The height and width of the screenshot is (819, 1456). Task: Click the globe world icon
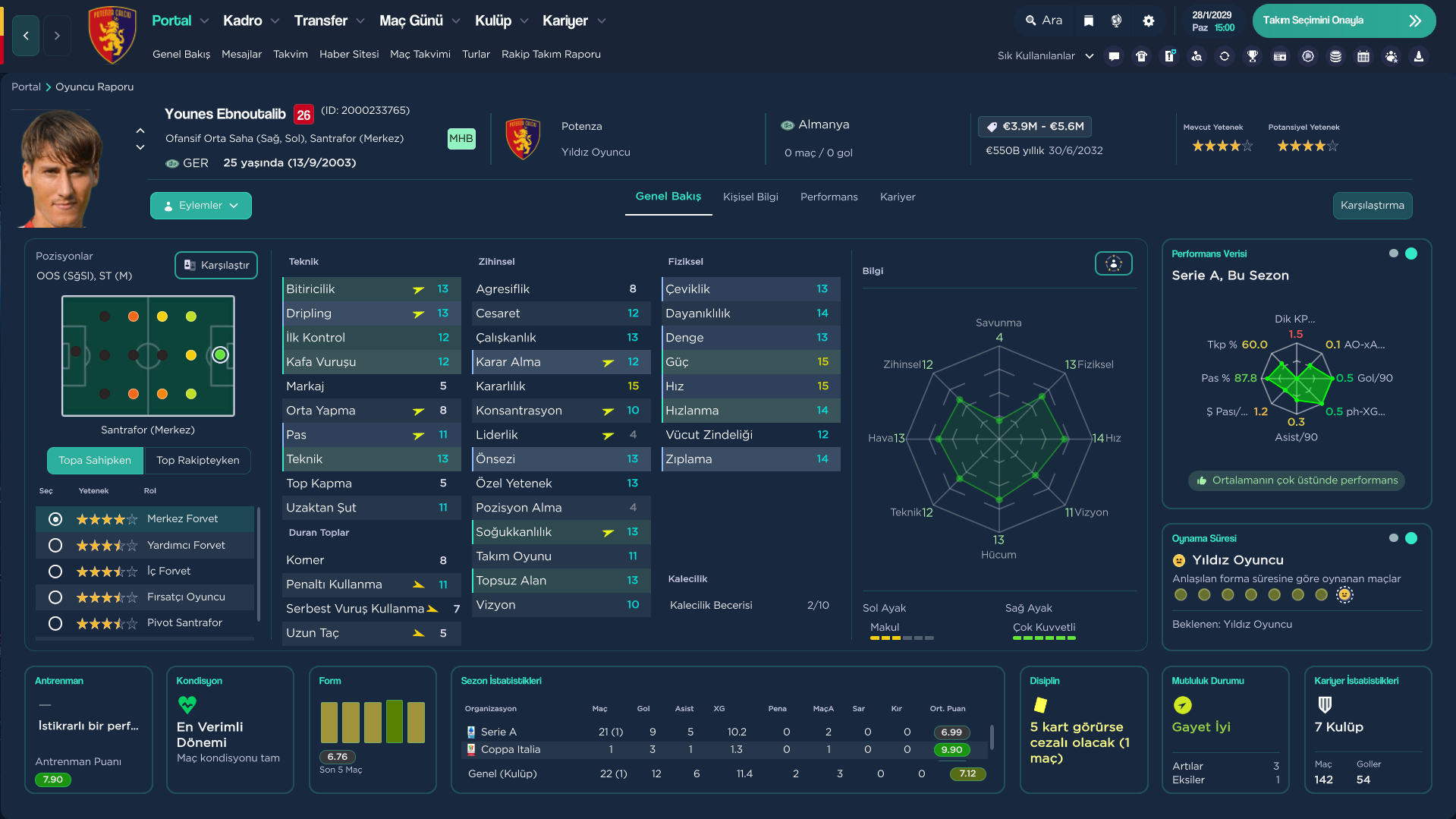pyautogui.click(x=1116, y=21)
